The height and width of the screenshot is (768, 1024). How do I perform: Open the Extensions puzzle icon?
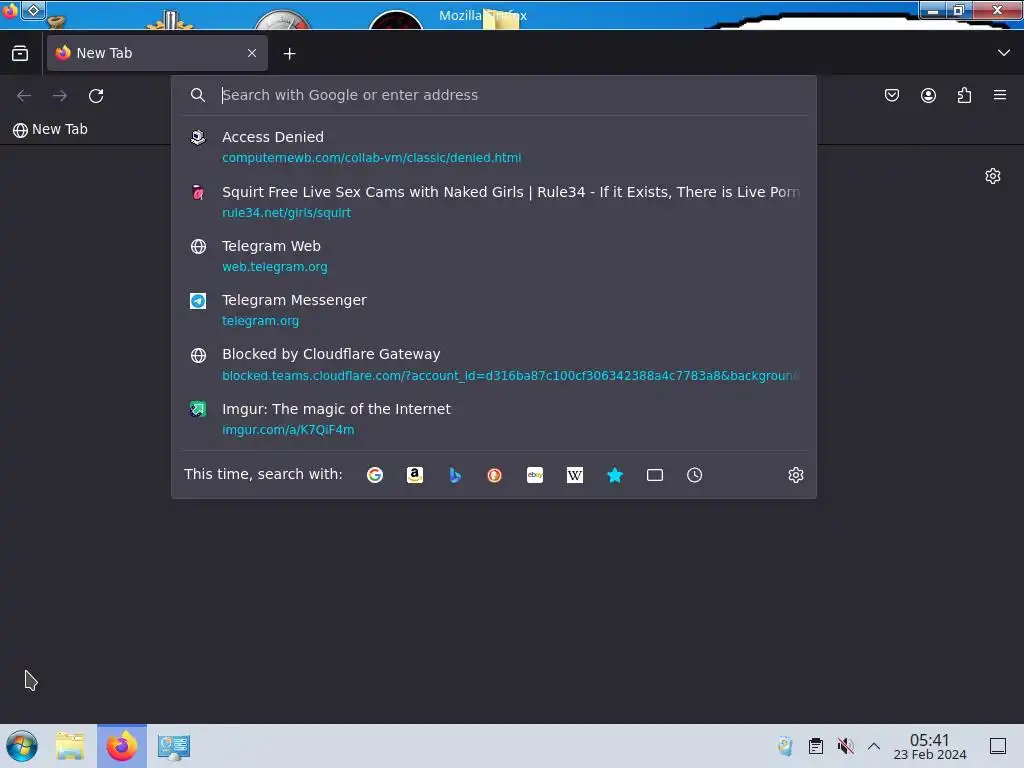(964, 95)
